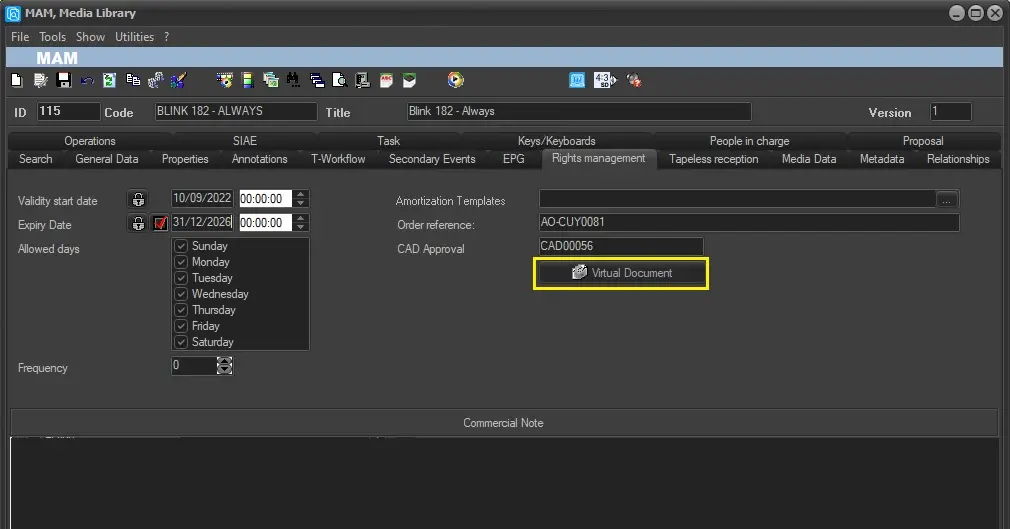Click the Virtual Document button
This screenshot has height=529, width=1010.
coord(621,273)
